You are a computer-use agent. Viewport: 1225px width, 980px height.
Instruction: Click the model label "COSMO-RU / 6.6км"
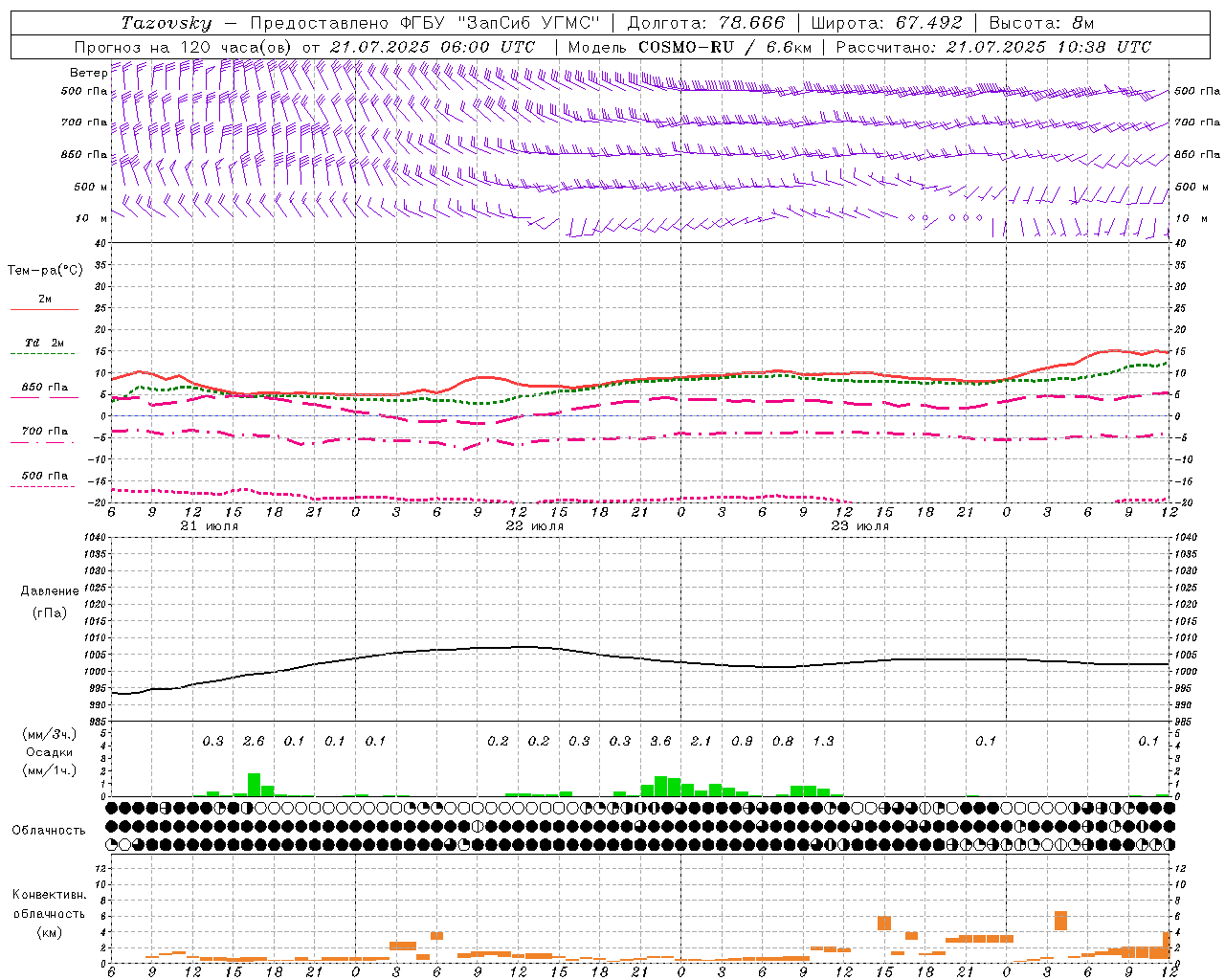coord(724,47)
